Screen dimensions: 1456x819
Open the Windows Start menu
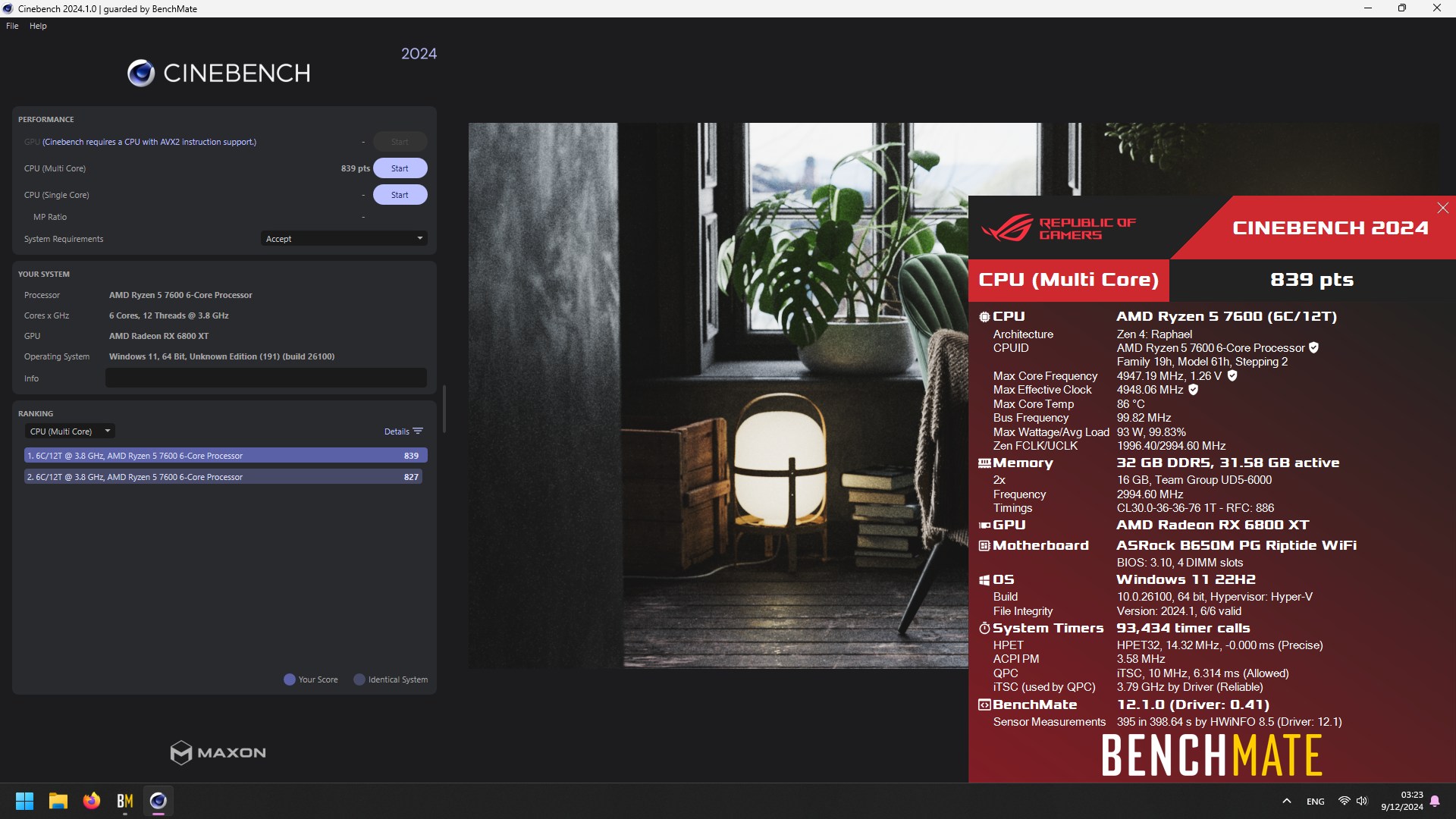click(24, 801)
